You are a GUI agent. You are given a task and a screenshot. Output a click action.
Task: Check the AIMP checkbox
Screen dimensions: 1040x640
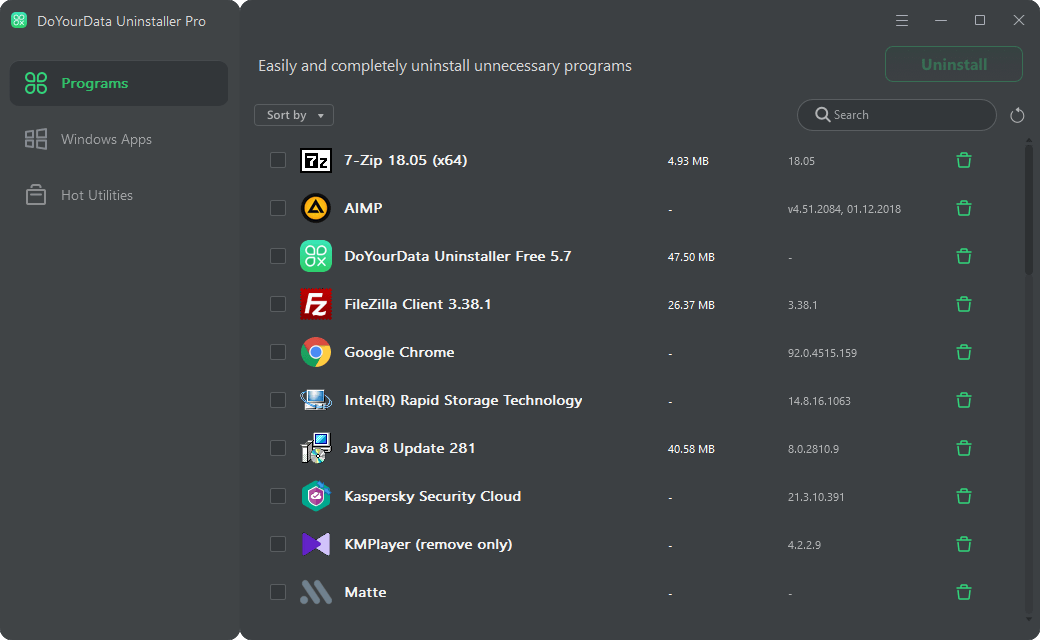(278, 208)
